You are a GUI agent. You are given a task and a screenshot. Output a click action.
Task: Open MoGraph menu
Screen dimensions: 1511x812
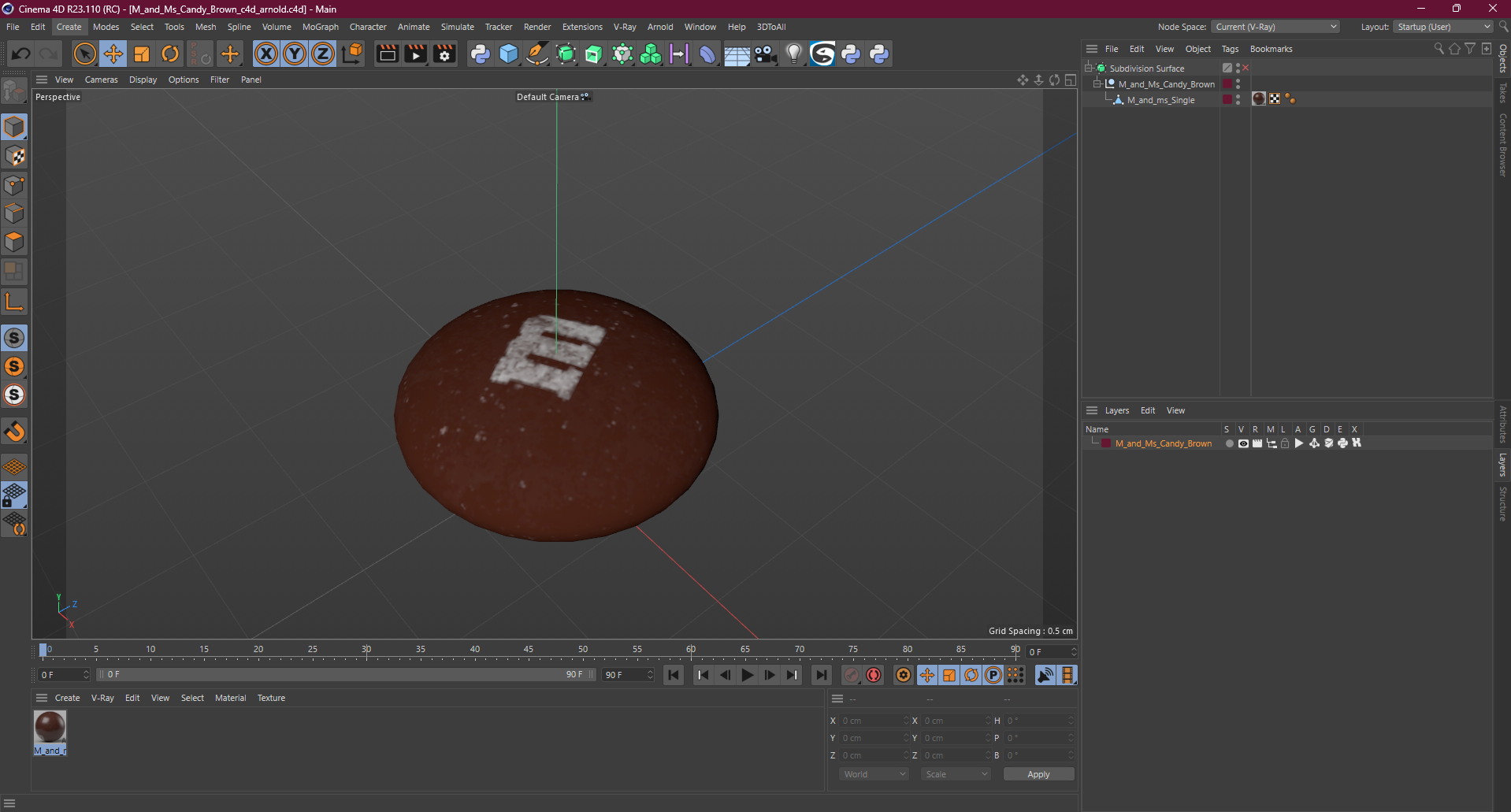(x=321, y=27)
